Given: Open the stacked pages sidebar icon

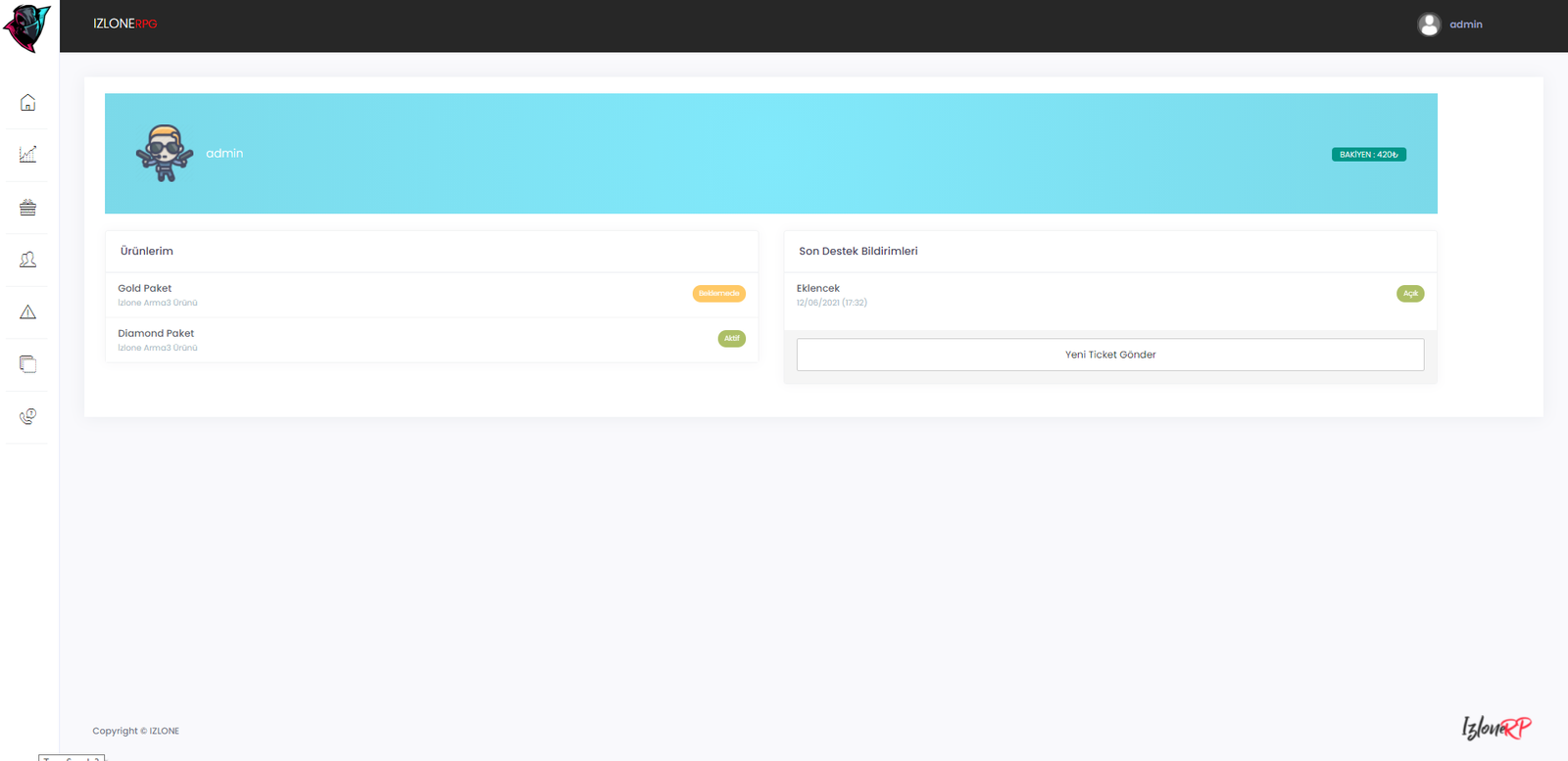Looking at the screenshot, I should (27, 364).
